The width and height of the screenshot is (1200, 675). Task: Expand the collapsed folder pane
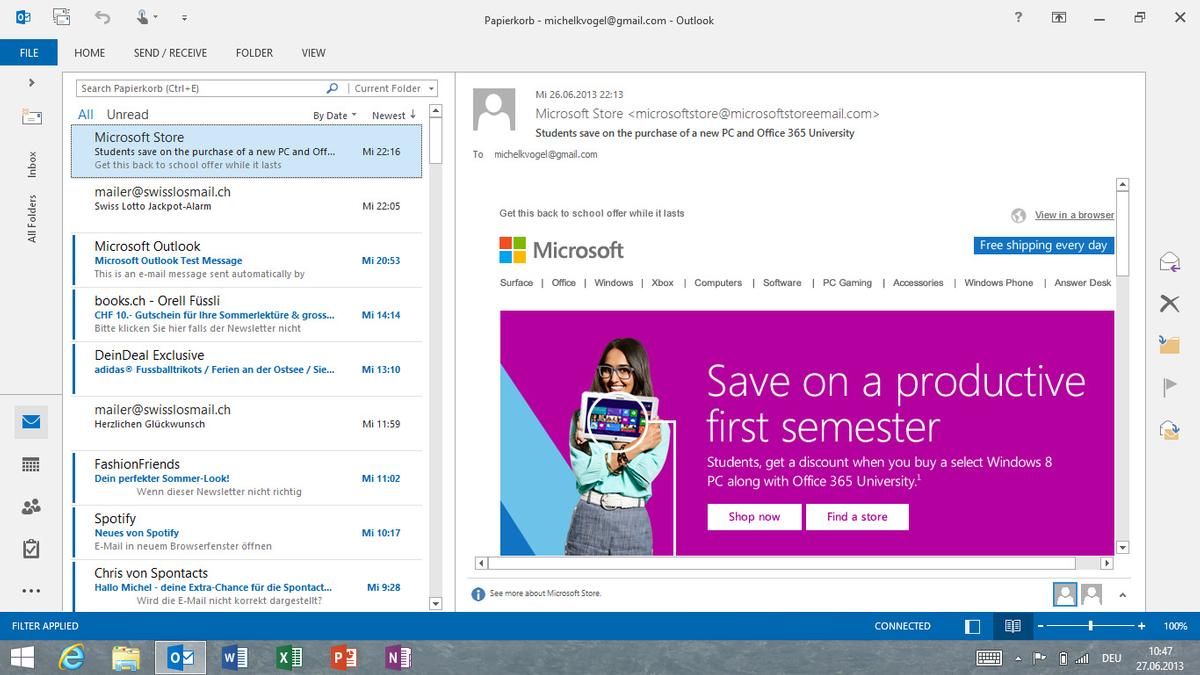click(x=31, y=83)
